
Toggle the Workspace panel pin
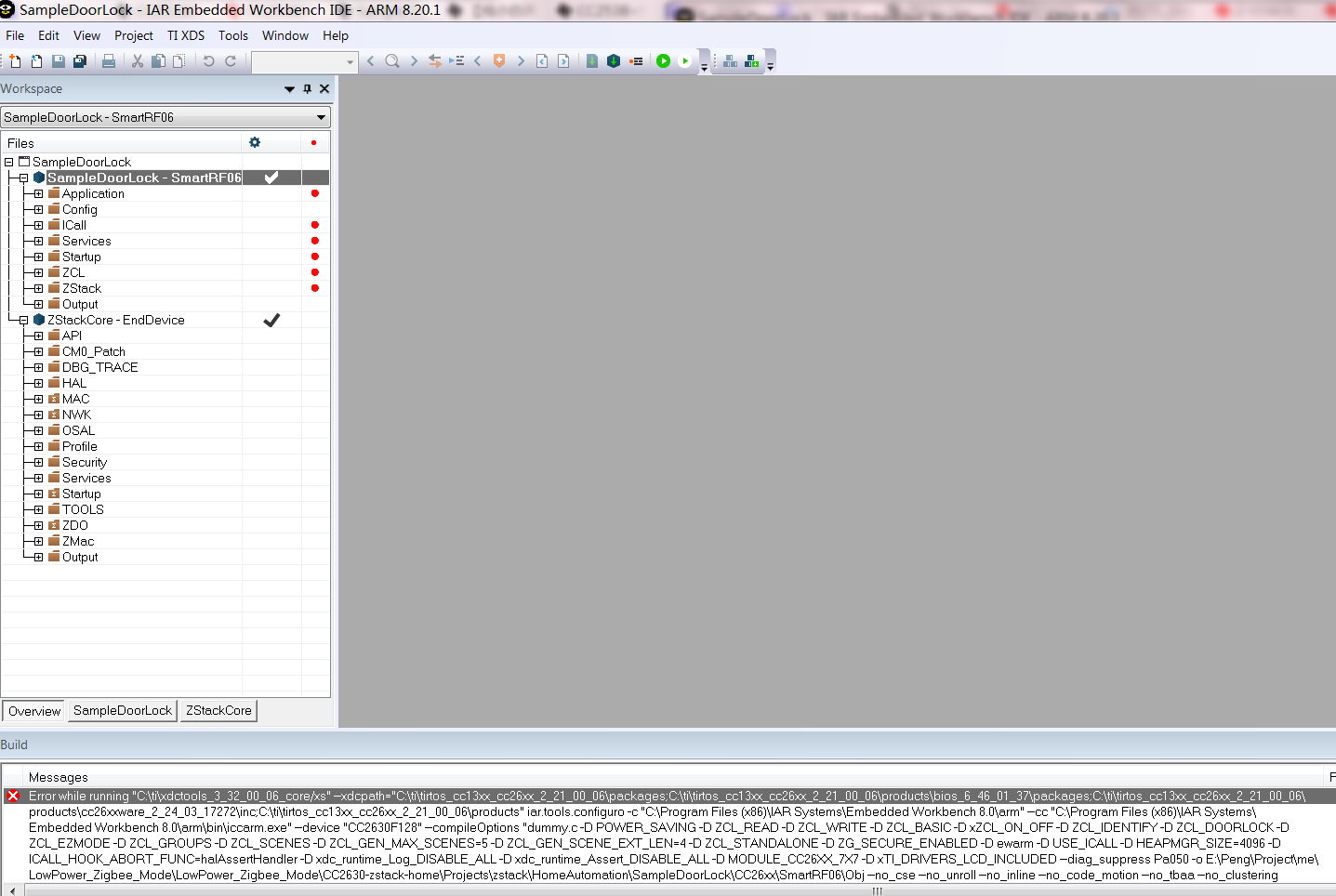click(308, 89)
